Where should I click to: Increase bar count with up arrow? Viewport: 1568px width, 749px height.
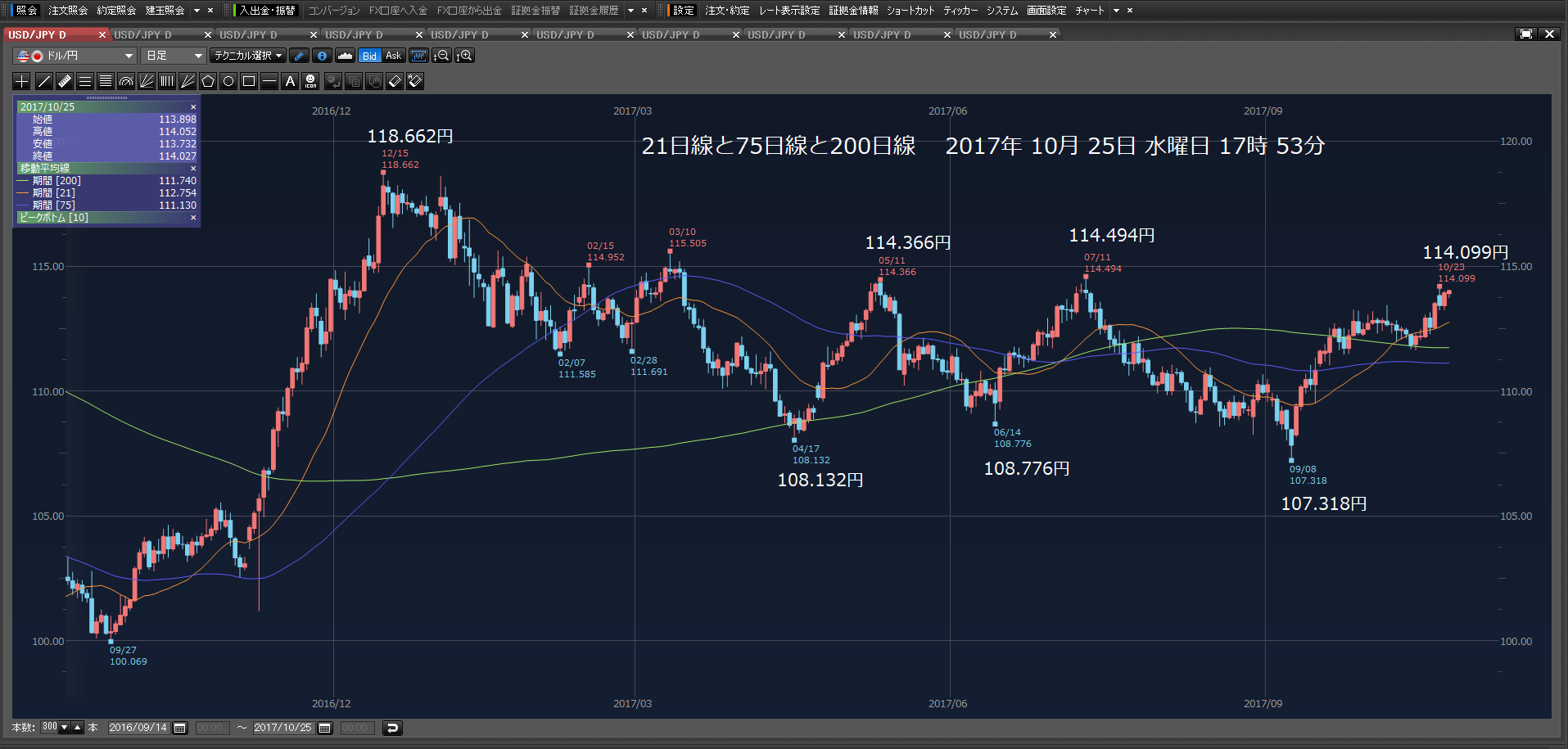78,727
